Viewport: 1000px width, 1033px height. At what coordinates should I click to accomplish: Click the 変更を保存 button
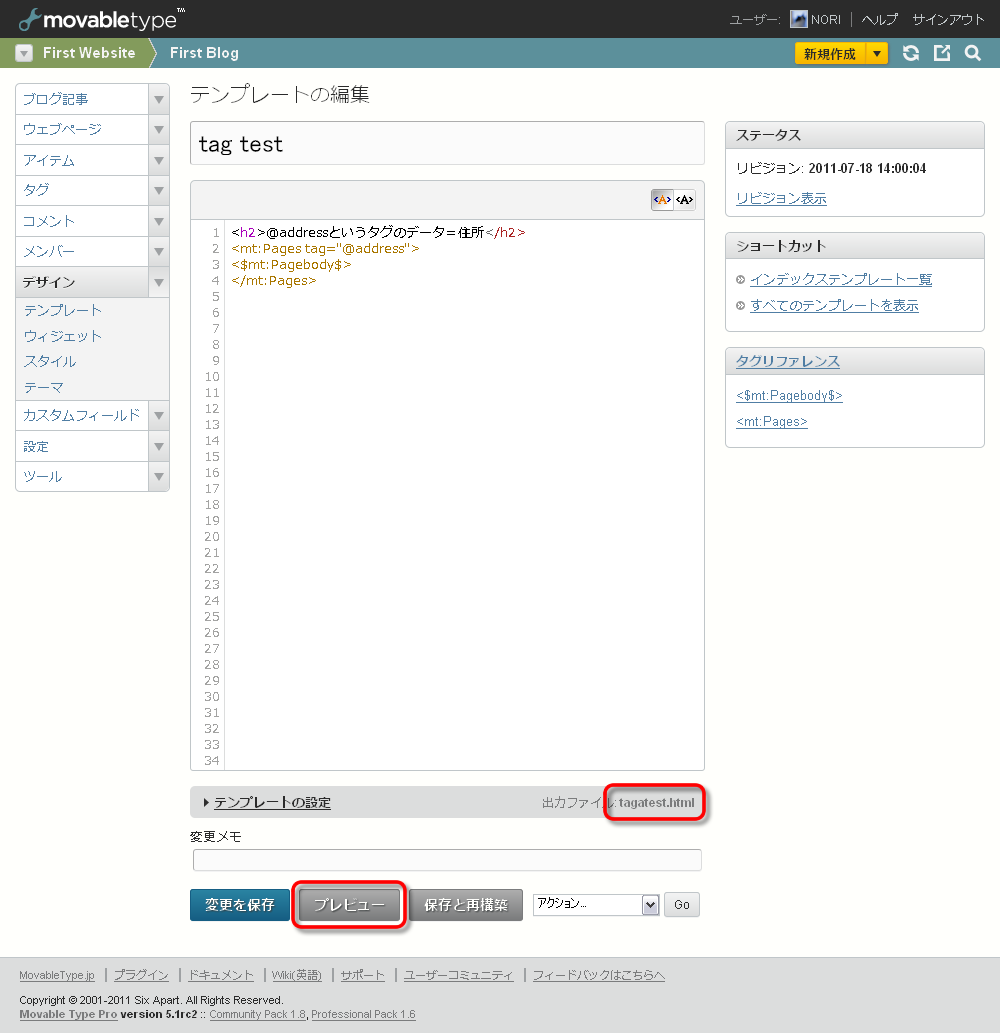(240, 905)
